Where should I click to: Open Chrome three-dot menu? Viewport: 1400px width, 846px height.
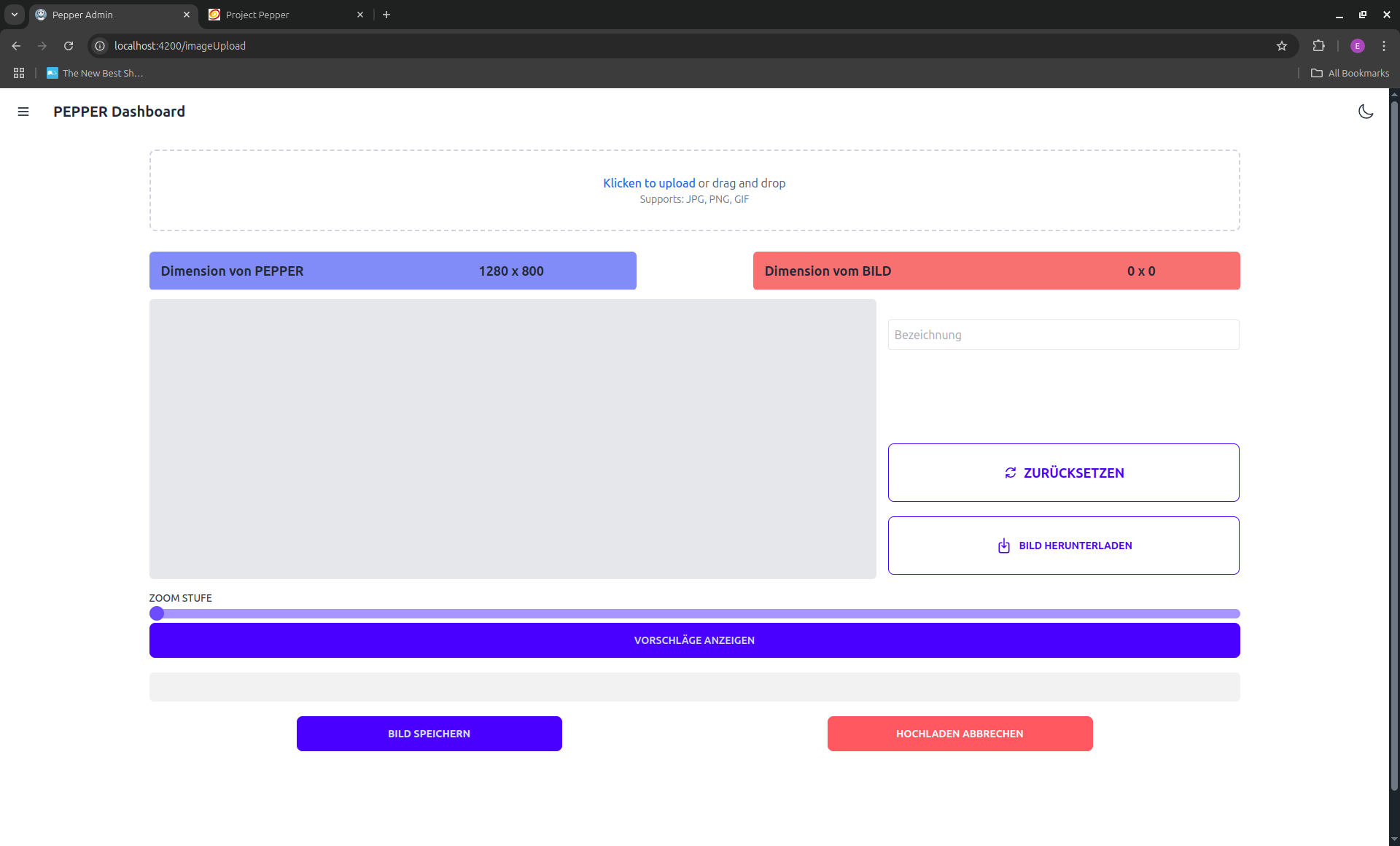tap(1384, 46)
